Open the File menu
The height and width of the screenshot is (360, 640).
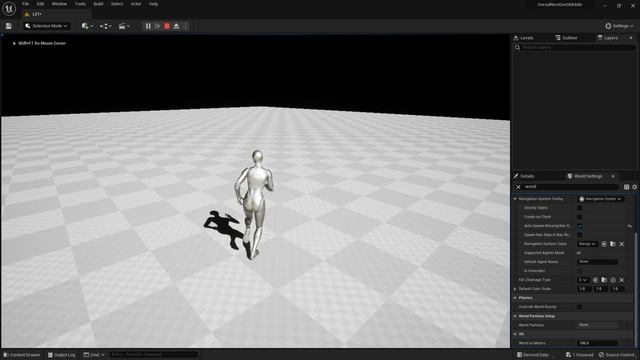25,4
